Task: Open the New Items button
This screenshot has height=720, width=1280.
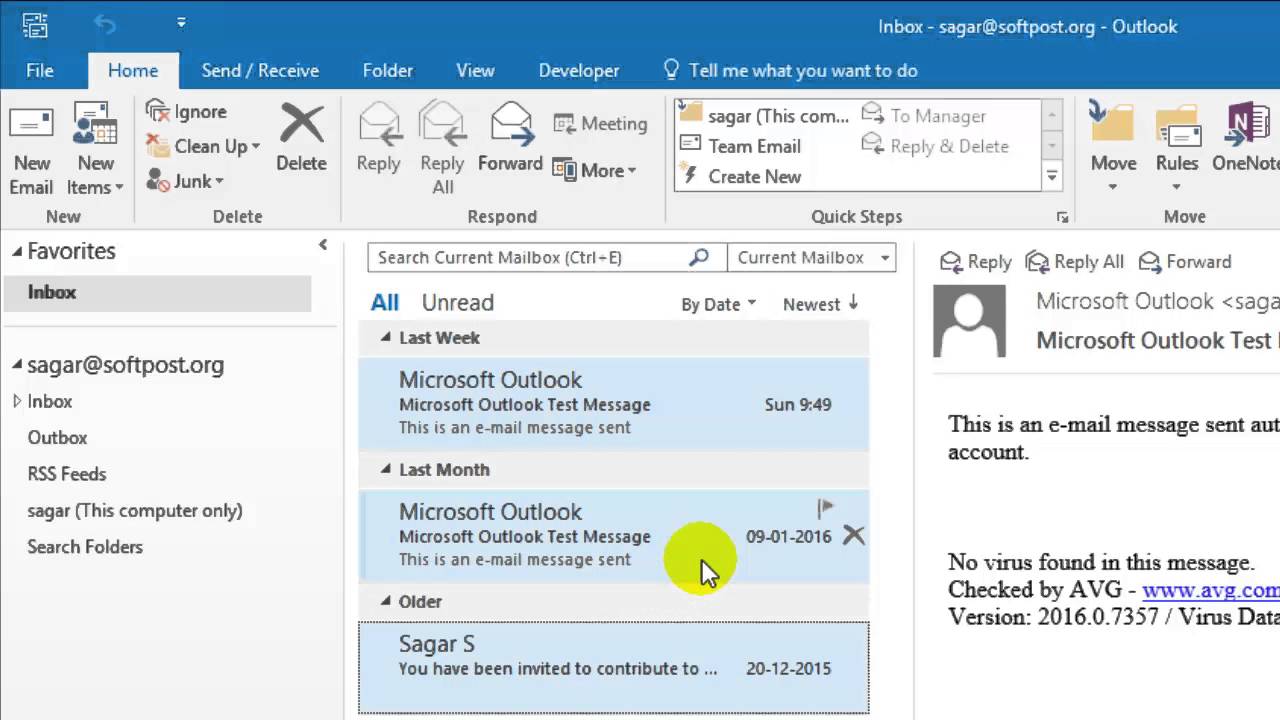Action: [x=95, y=150]
